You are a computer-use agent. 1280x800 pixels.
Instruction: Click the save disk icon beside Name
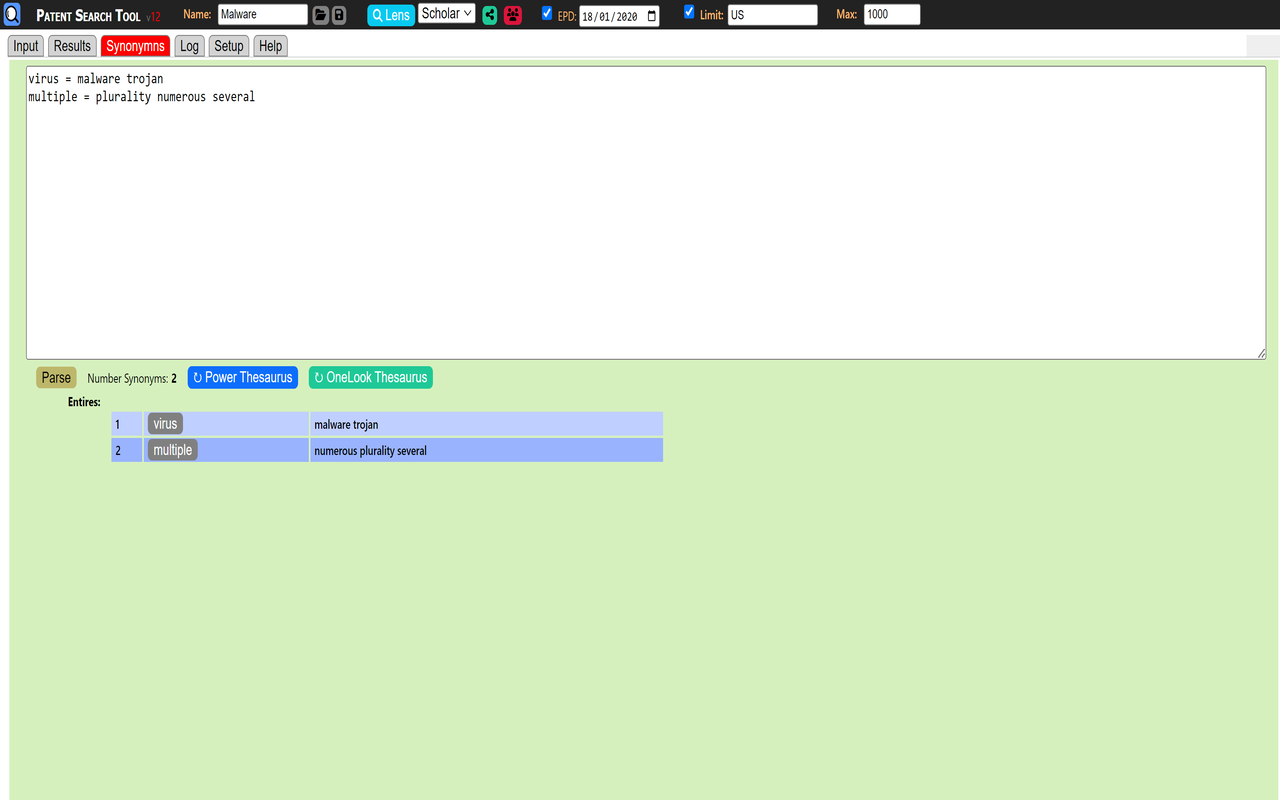[x=339, y=15]
